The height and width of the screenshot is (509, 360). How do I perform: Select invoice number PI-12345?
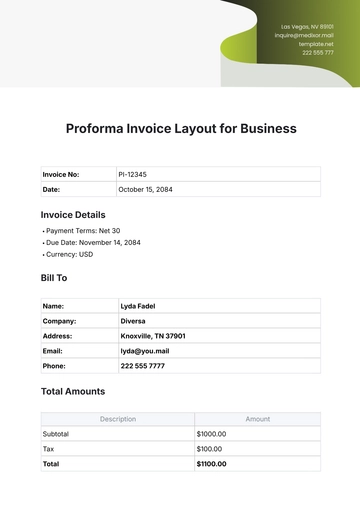(133, 174)
